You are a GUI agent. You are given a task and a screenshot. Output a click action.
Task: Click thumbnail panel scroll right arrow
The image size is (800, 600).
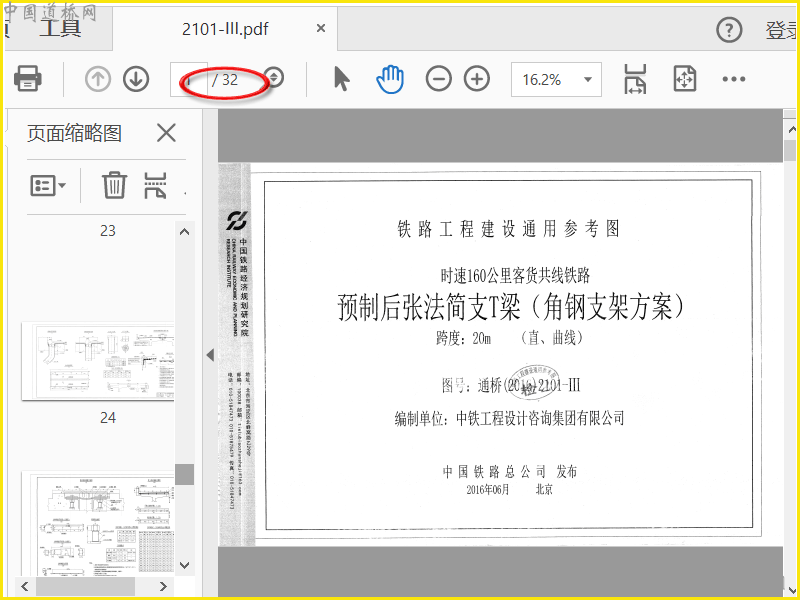(x=163, y=586)
